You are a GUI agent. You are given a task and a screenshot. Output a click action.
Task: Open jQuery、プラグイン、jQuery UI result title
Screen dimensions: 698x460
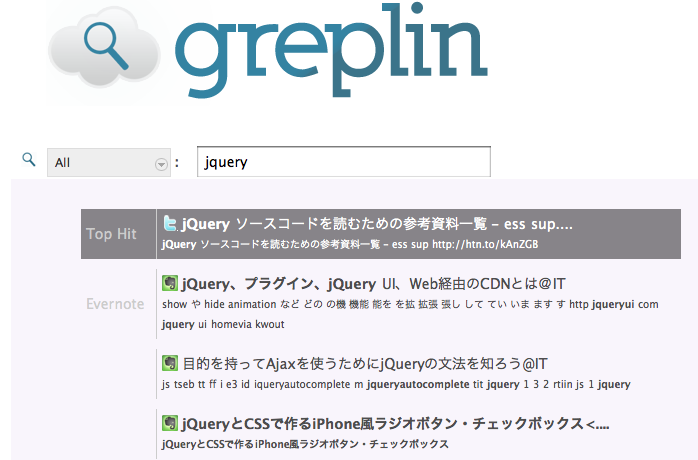[373, 284]
